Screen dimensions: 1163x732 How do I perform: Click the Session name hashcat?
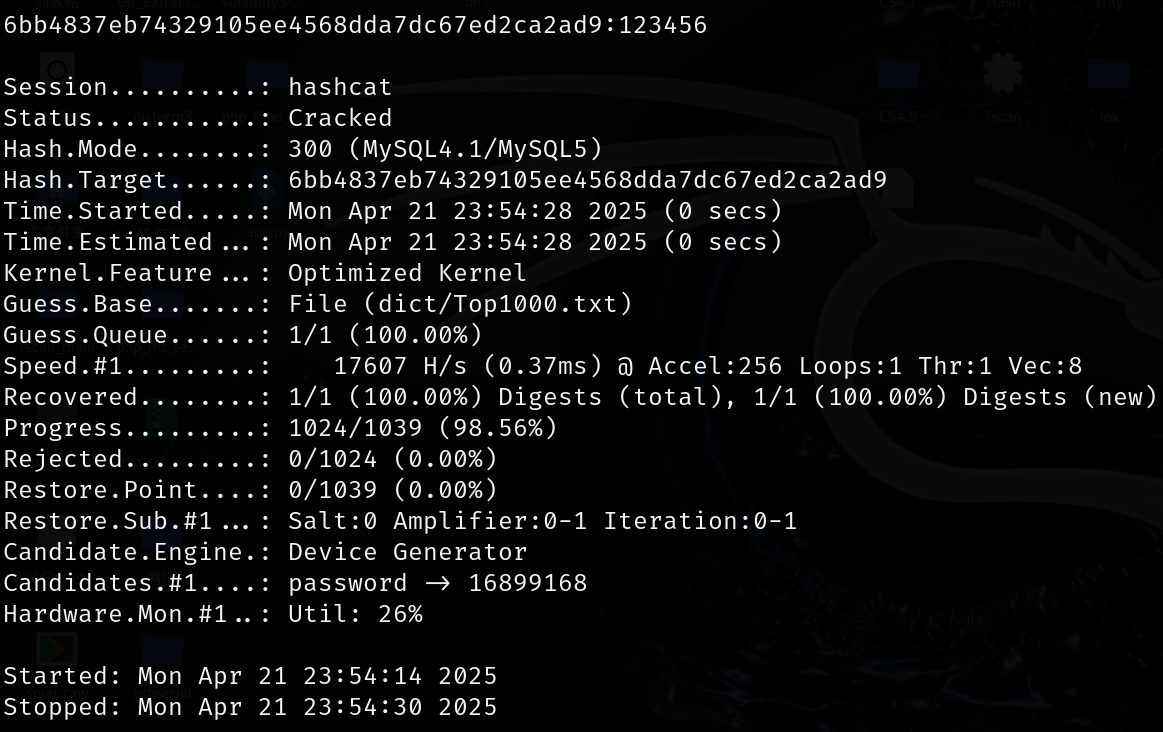(340, 87)
